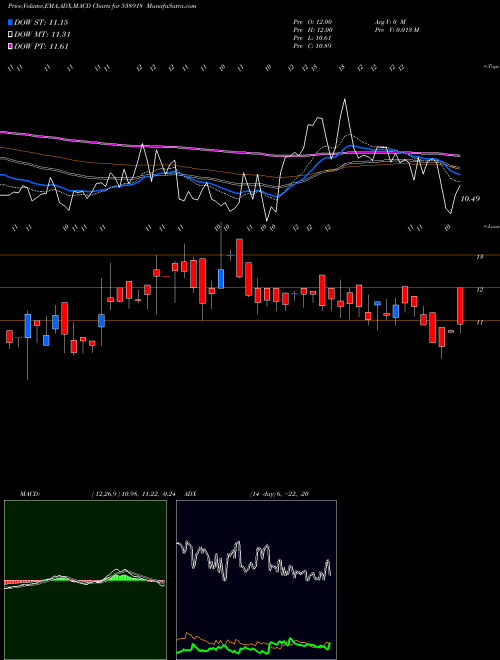Click the 'Pre L: 10.61' value
Screen dimensions: 500x660
point(313,38)
